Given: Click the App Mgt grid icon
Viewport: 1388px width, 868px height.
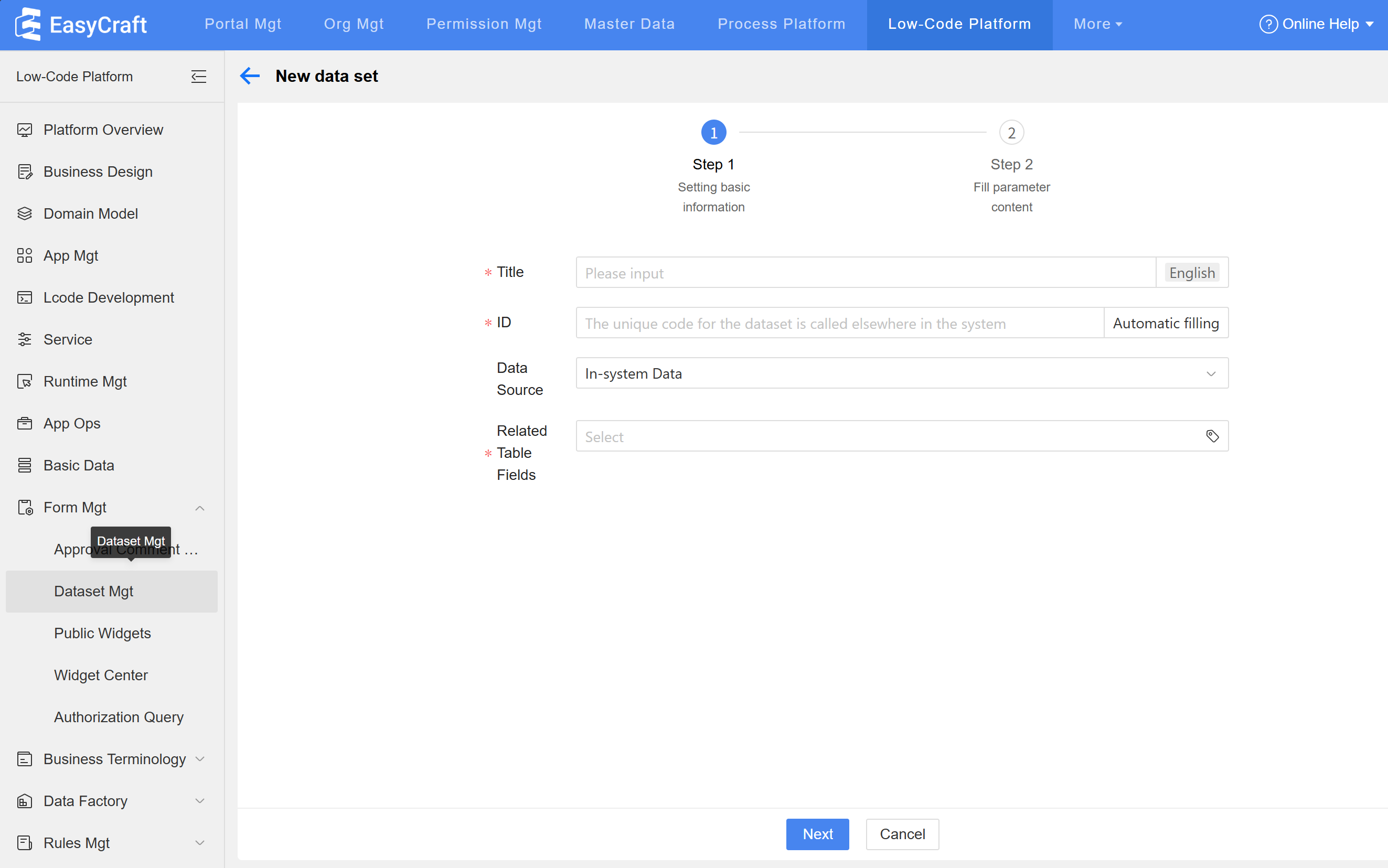Looking at the screenshot, I should click(x=25, y=255).
